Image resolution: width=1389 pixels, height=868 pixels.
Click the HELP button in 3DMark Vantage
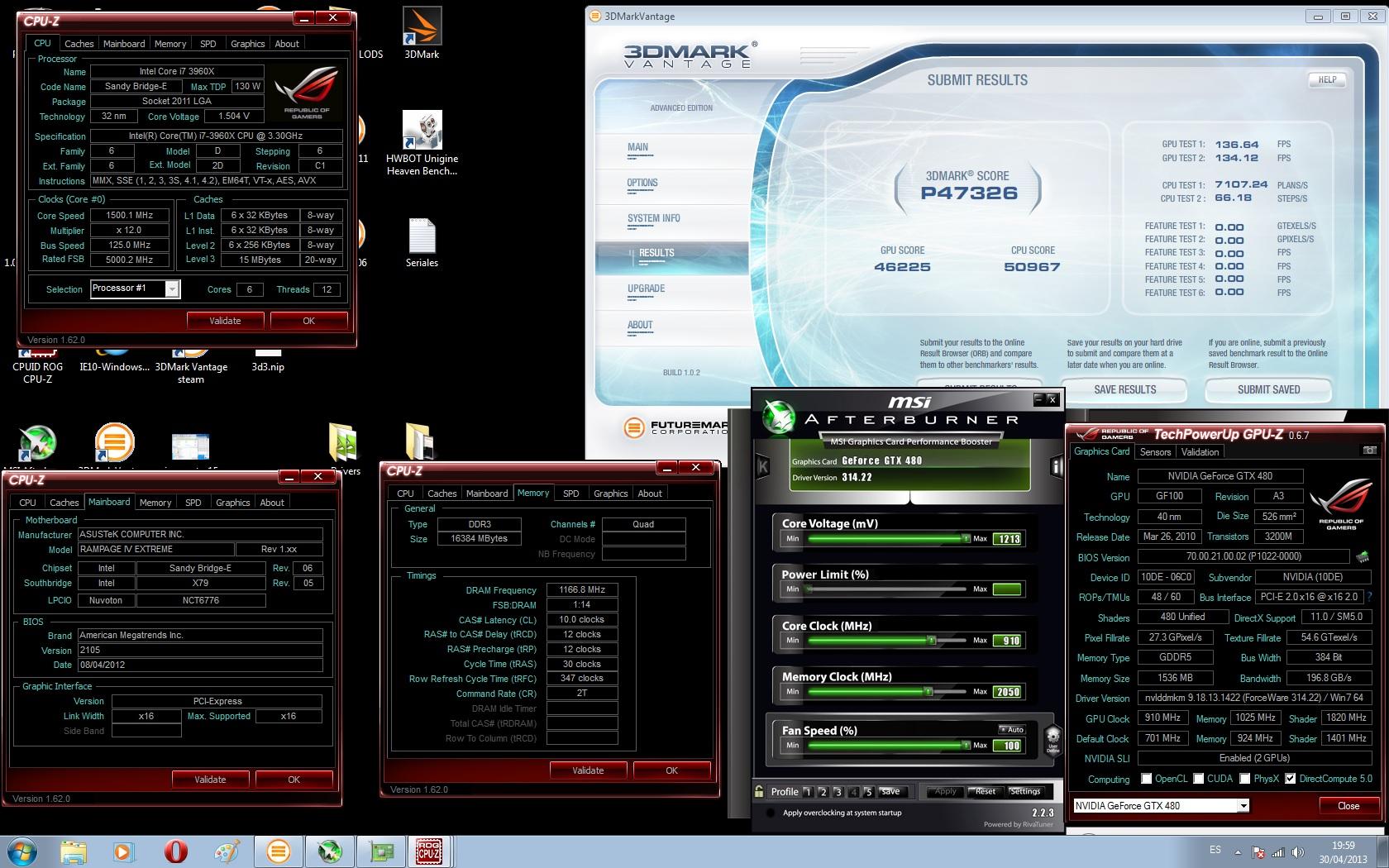click(x=1327, y=79)
